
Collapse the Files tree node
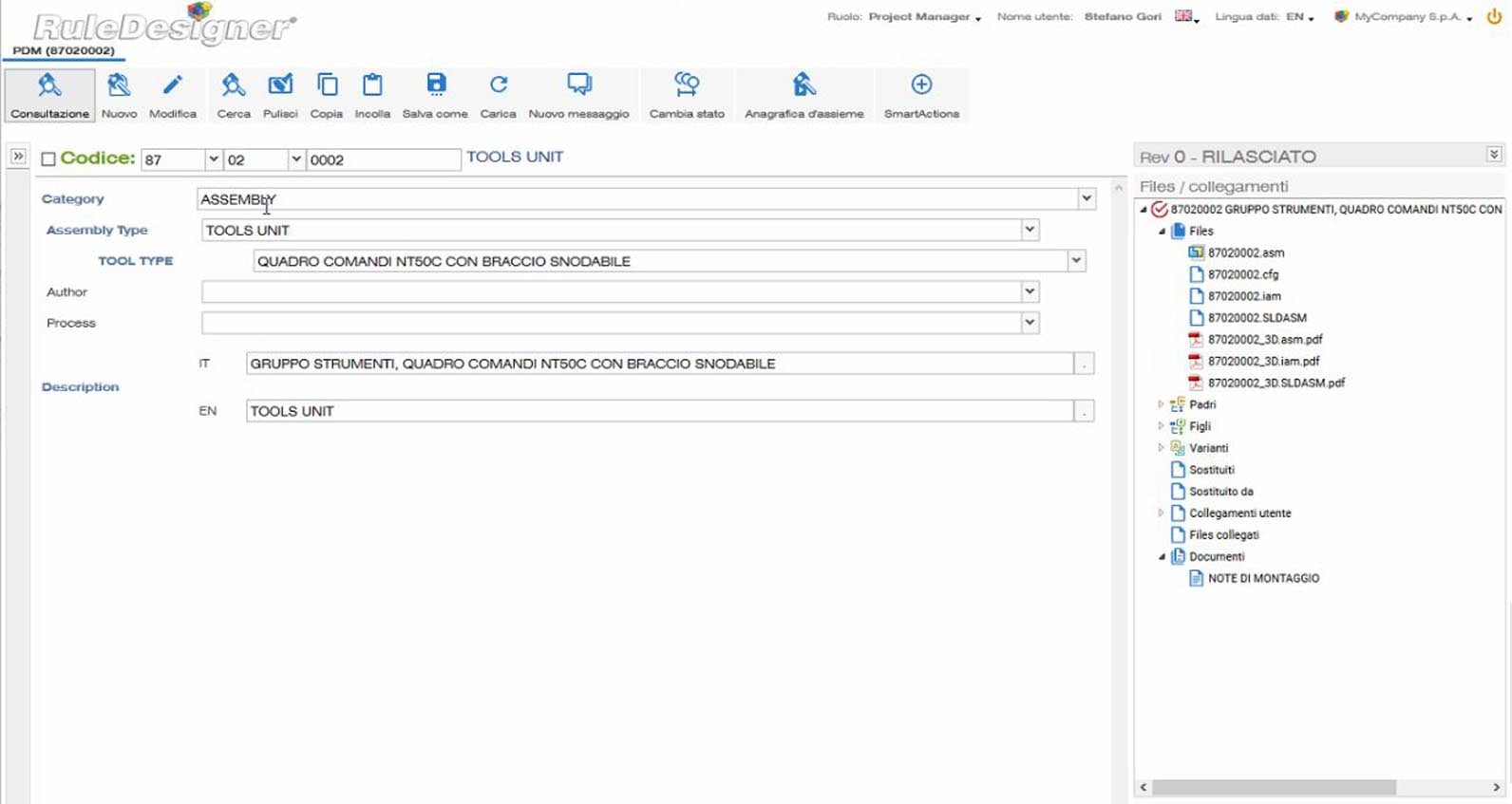click(1162, 232)
